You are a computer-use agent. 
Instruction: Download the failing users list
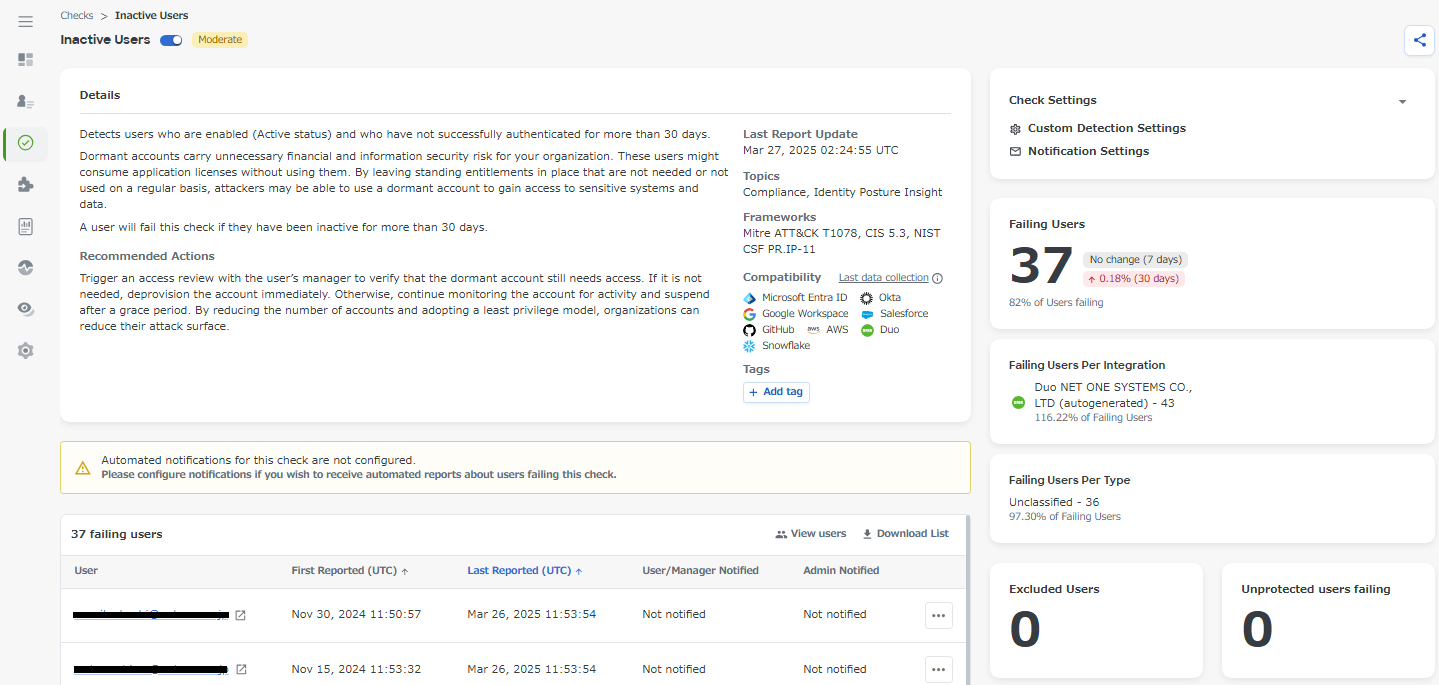pos(905,534)
